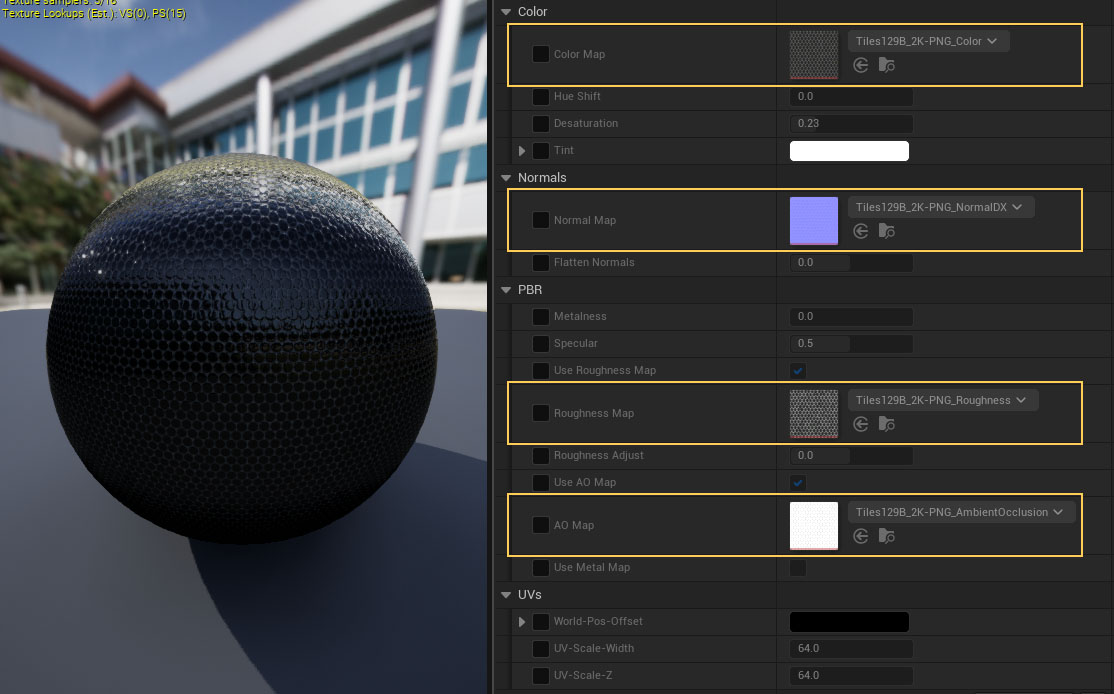The image size is (1114, 694).
Task: Click the Texture Lookups stats text
Action: point(94,13)
